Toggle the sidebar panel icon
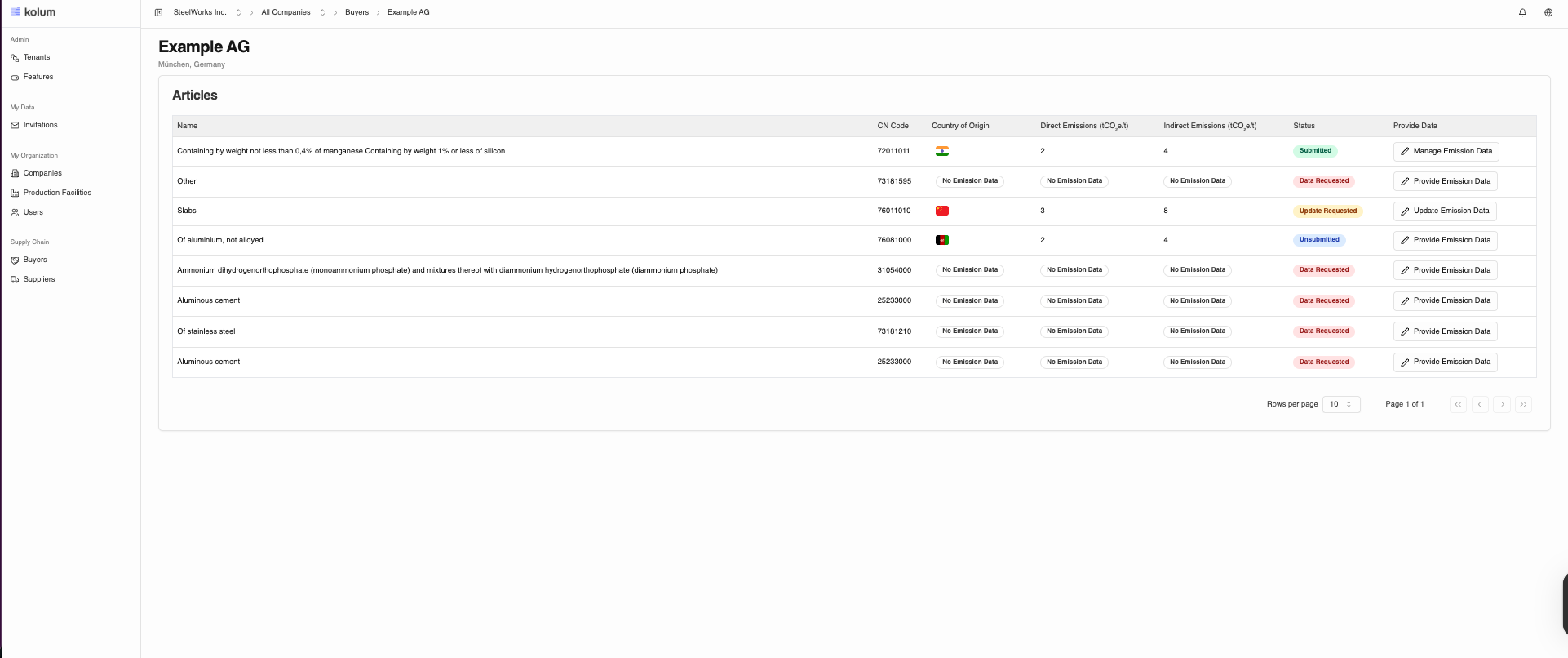The height and width of the screenshot is (658, 1568). click(158, 12)
